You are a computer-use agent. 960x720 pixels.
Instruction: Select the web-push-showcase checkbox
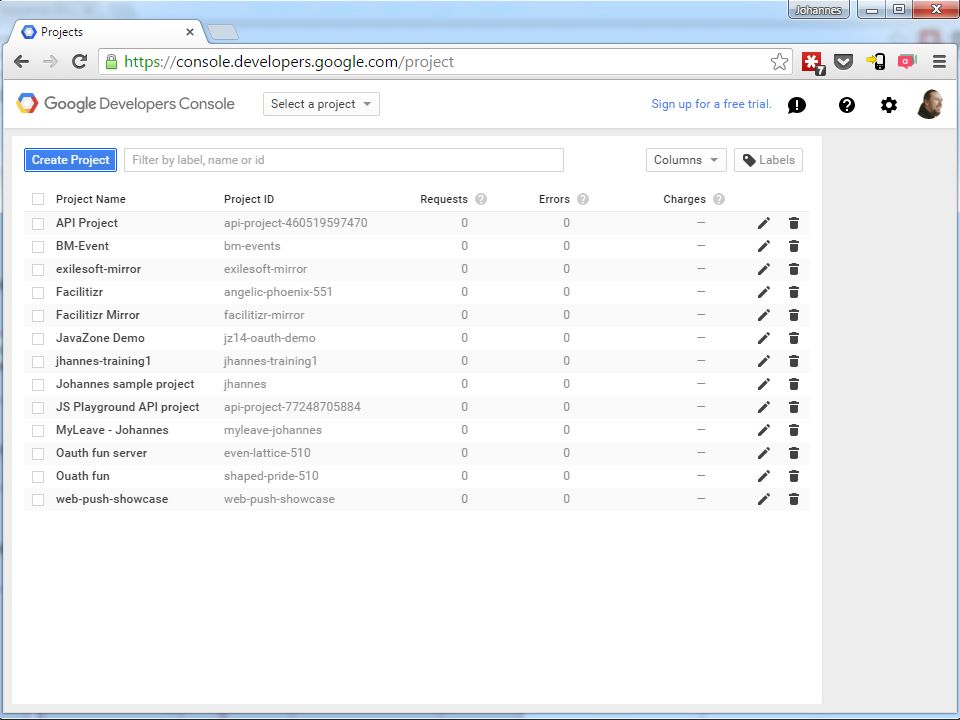tap(38, 500)
